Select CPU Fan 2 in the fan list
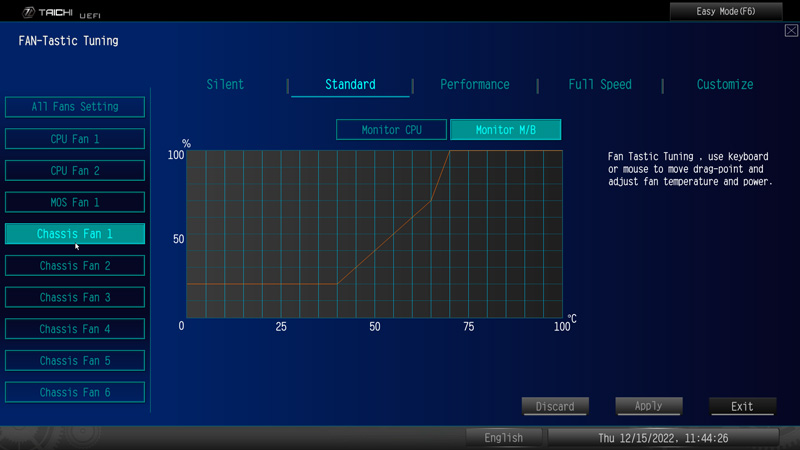 click(x=75, y=170)
